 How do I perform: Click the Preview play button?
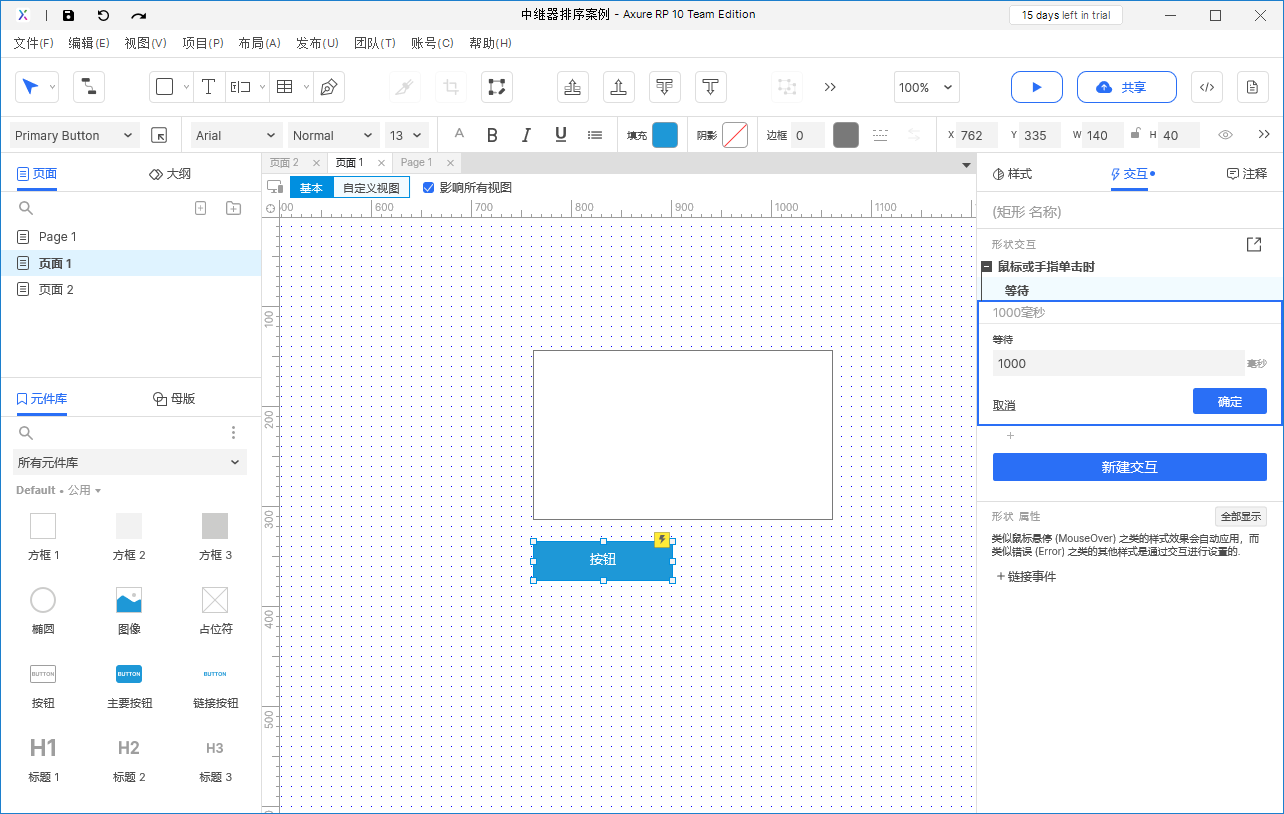pyautogui.click(x=1036, y=87)
